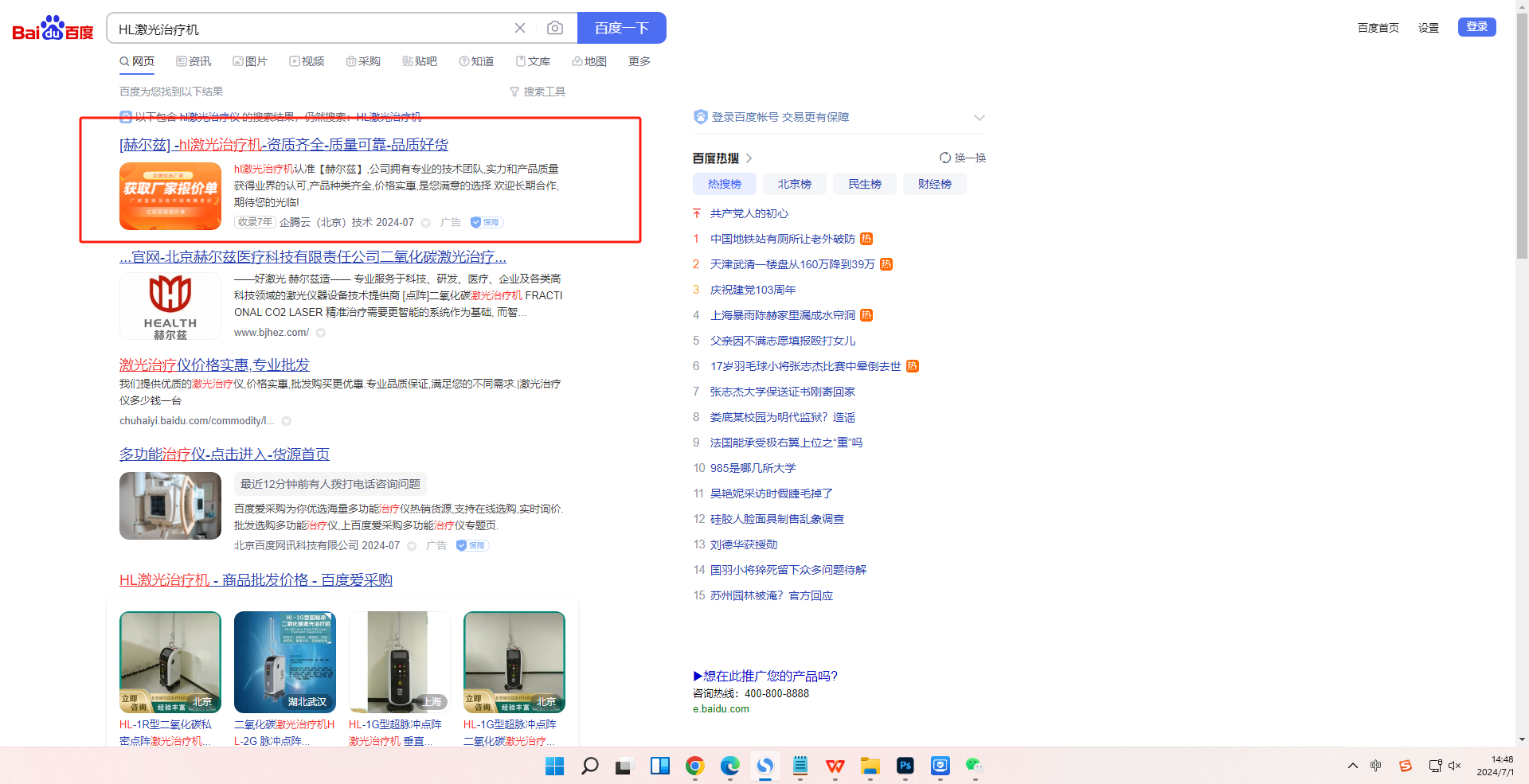
Task: Refresh hot list with 换一换
Action: (x=963, y=158)
